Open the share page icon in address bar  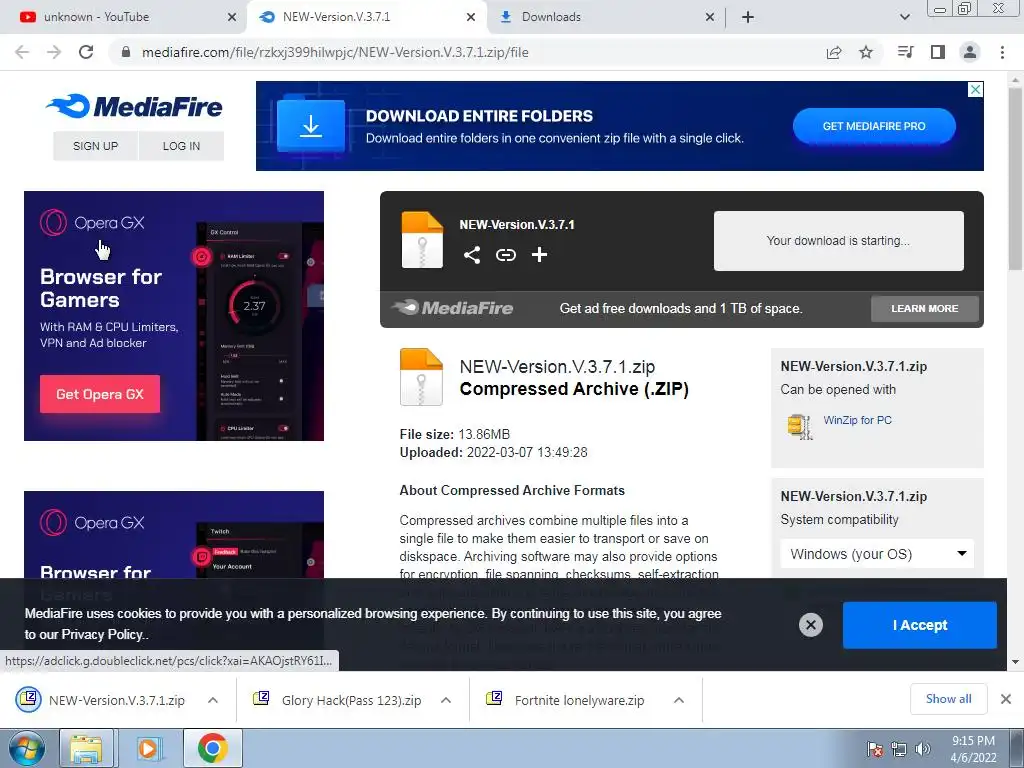pyautogui.click(x=834, y=52)
